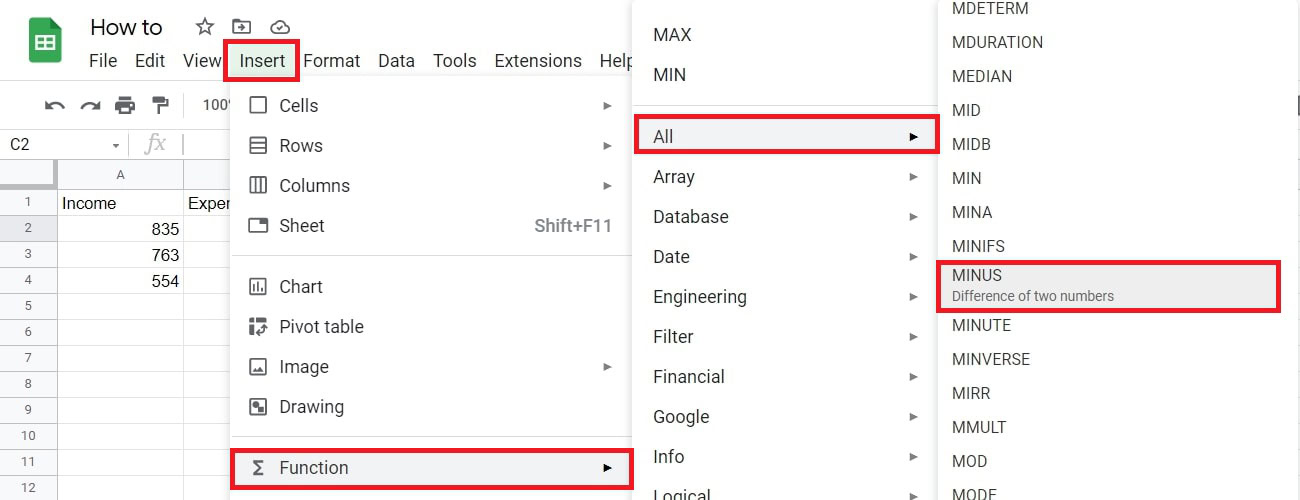Star the 'How to' document
This screenshot has height=500, width=1300.
(x=204, y=27)
